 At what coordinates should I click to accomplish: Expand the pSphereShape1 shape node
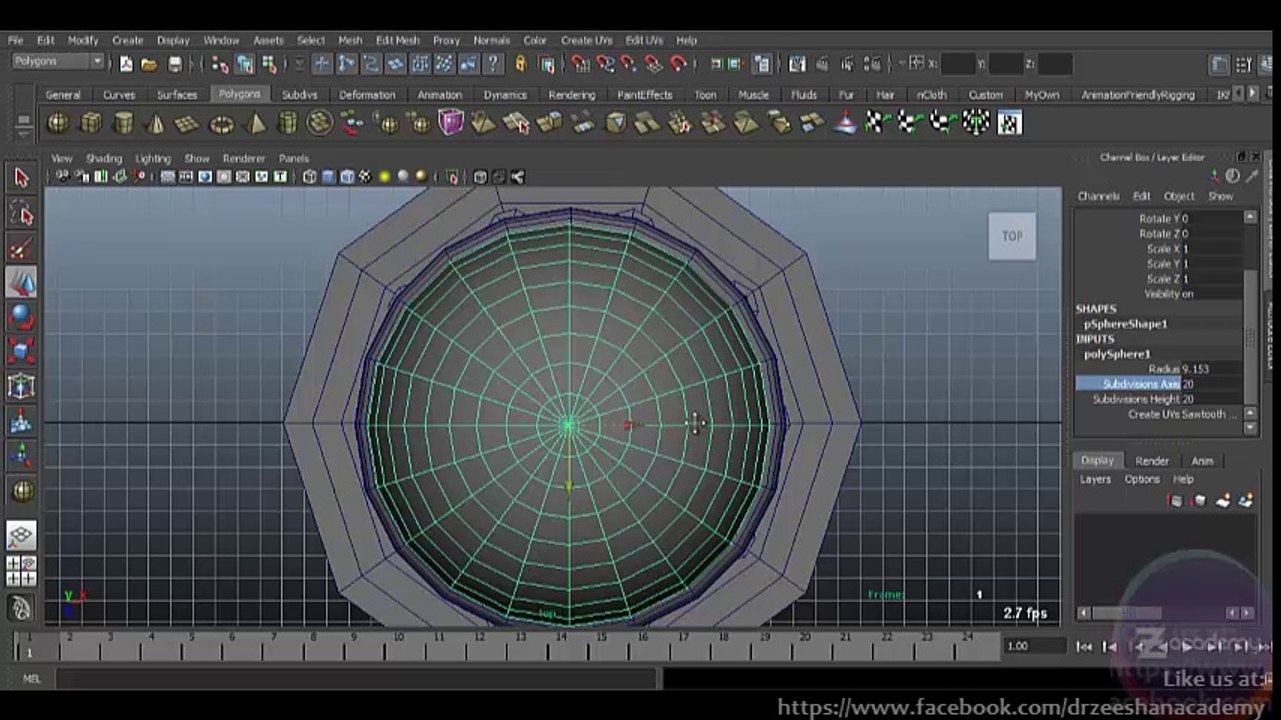1125,324
